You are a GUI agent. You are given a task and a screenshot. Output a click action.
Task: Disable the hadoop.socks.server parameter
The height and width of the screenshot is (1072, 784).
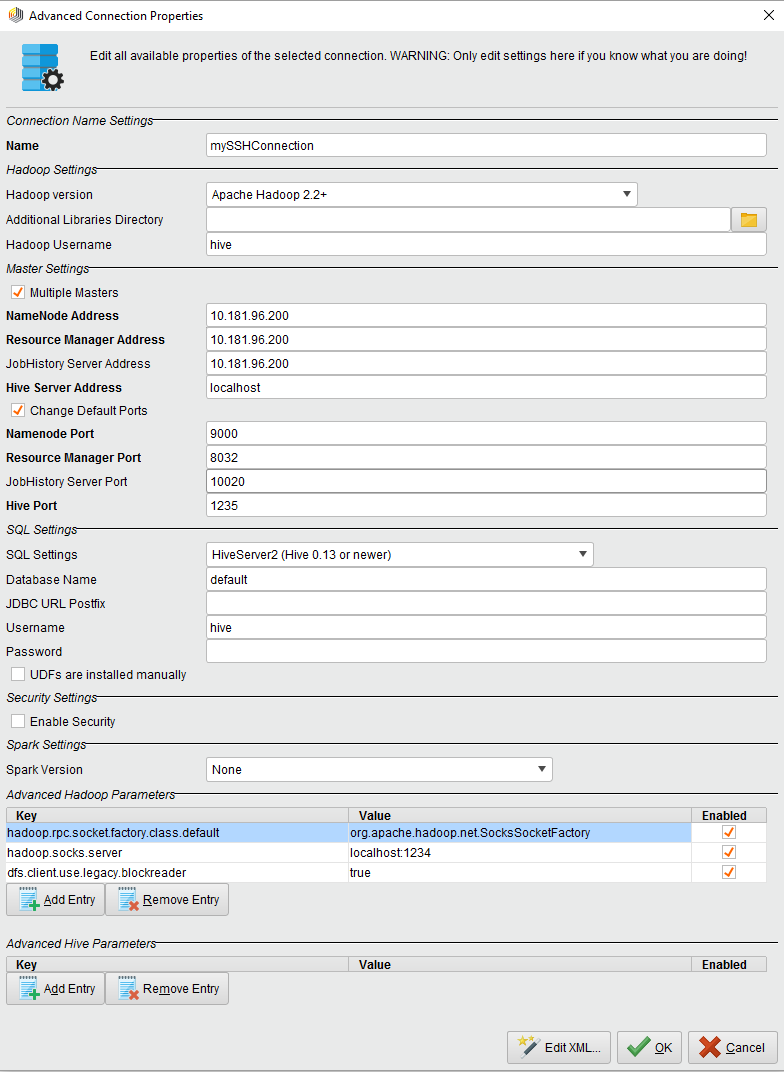click(728, 852)
